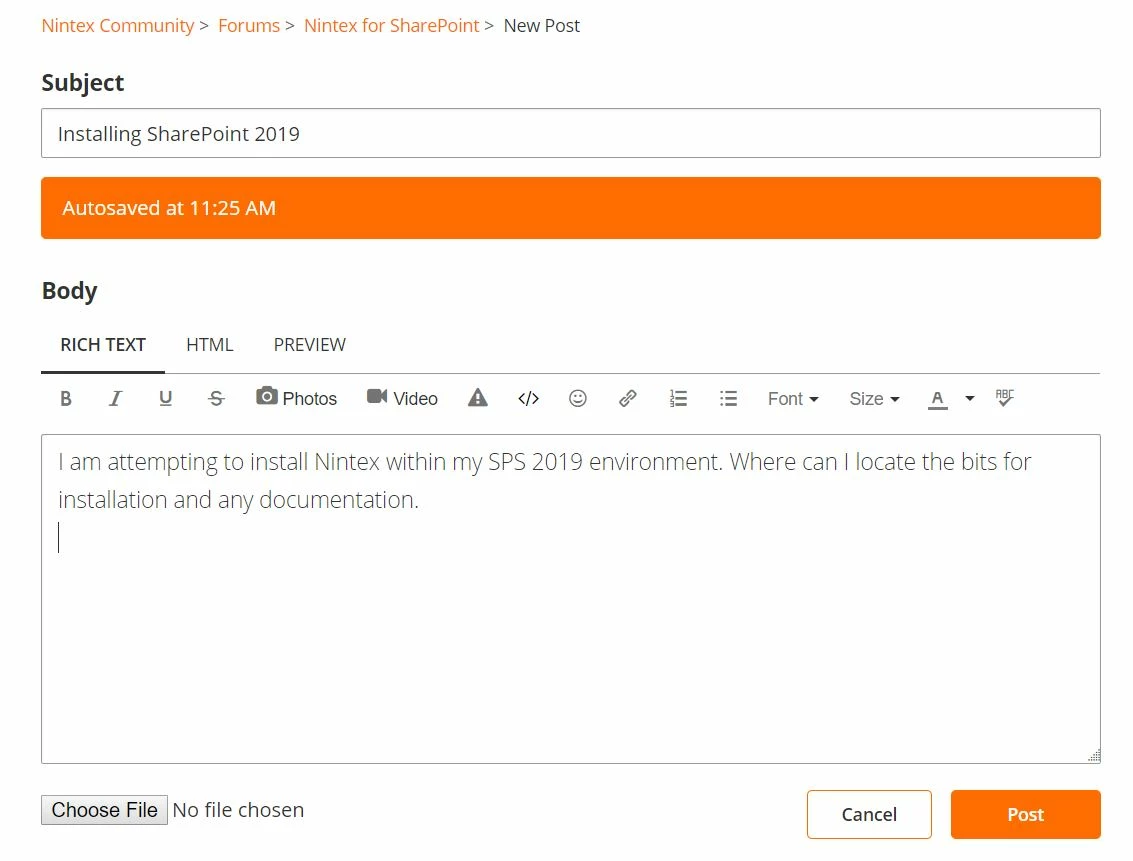Click the 'New Post' breadcrumb text
The width and height of the screenshot is (1133, 861).
pos(542,26)
